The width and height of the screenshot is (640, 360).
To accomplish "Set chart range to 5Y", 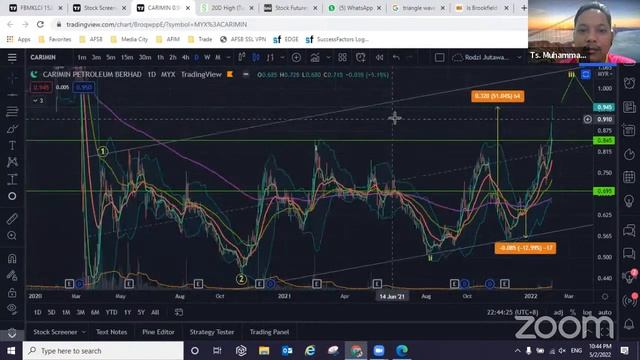I will click(141, 312).
